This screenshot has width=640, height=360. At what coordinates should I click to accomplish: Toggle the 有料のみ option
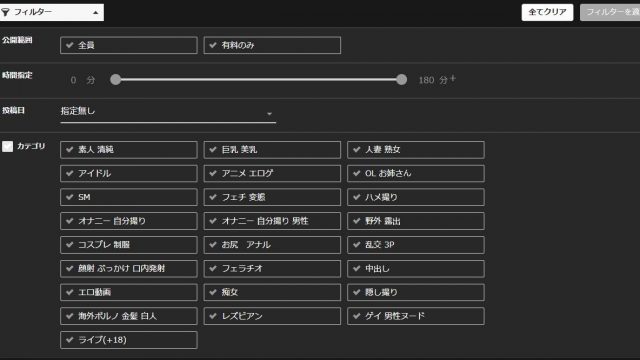[x=272, y=45]
